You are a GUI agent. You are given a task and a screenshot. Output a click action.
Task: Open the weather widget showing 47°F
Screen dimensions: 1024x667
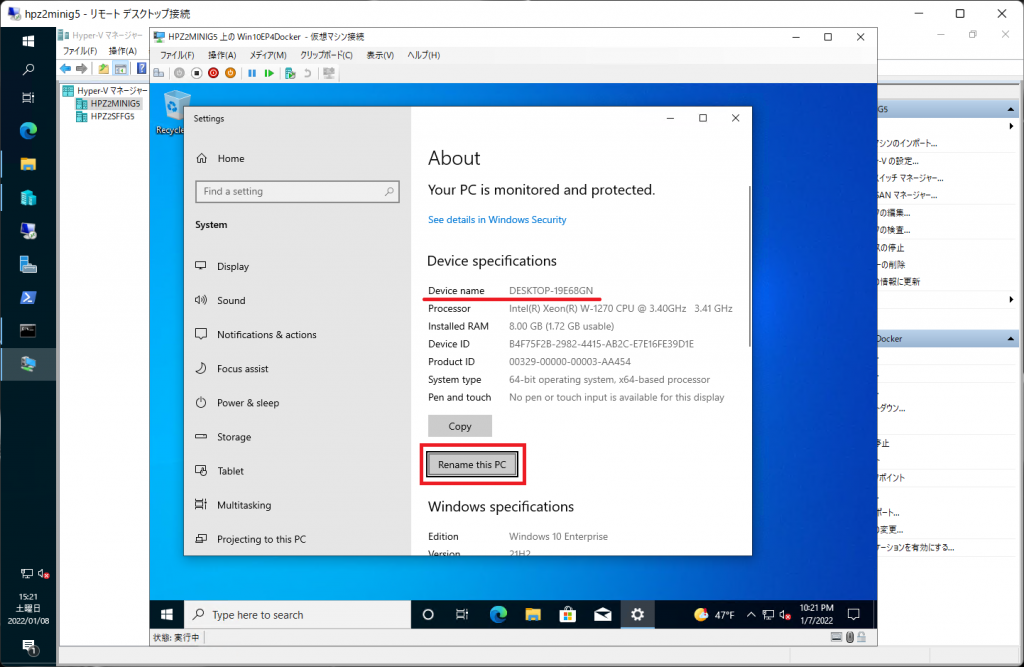713,615
